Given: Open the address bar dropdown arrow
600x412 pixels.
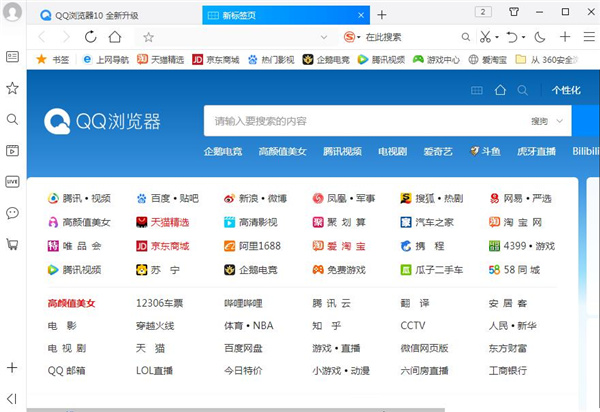Looking at the screenshot, I should tap(324, 37).
